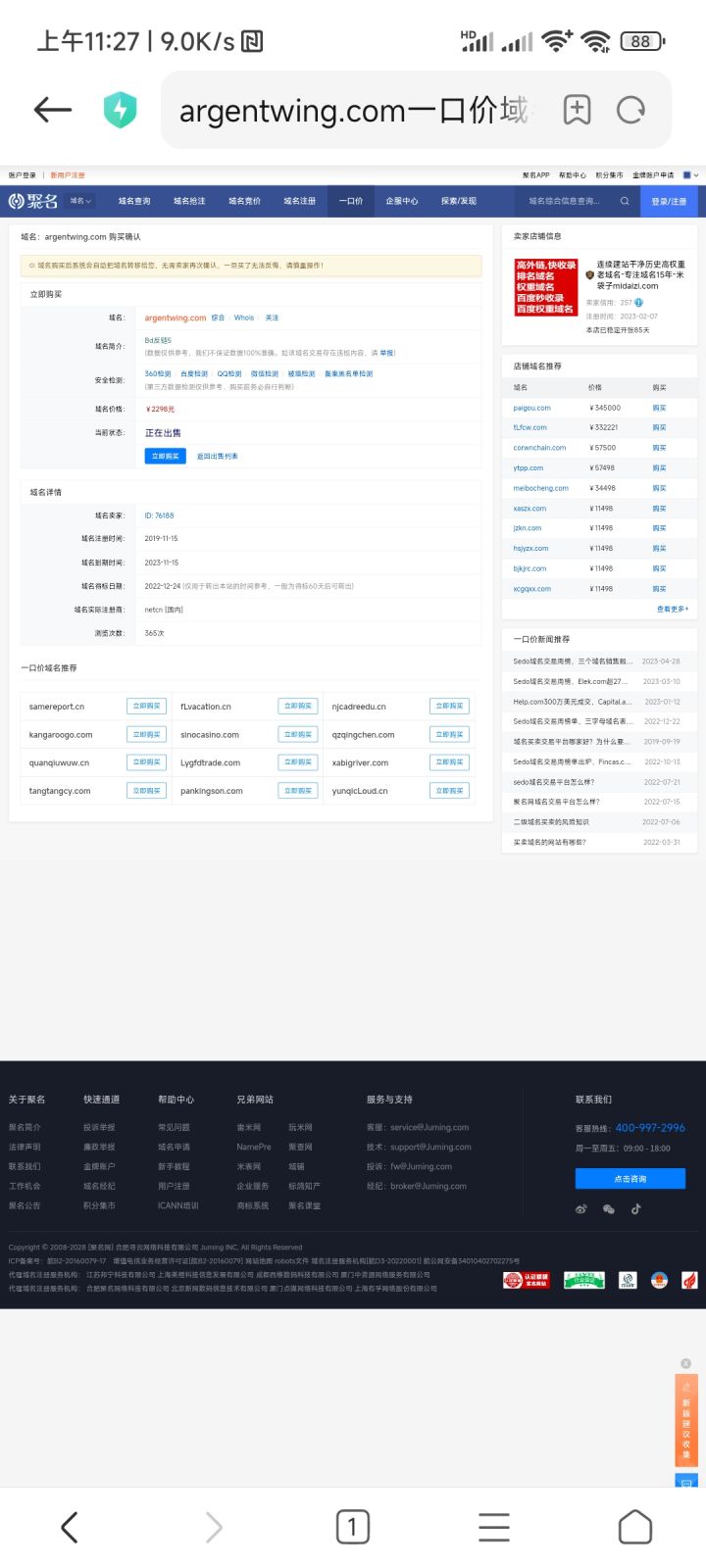The height and width of the screenshot is (1568, 706).
Task: Open the 域名抢注 menu item
Action: [189, 201]
